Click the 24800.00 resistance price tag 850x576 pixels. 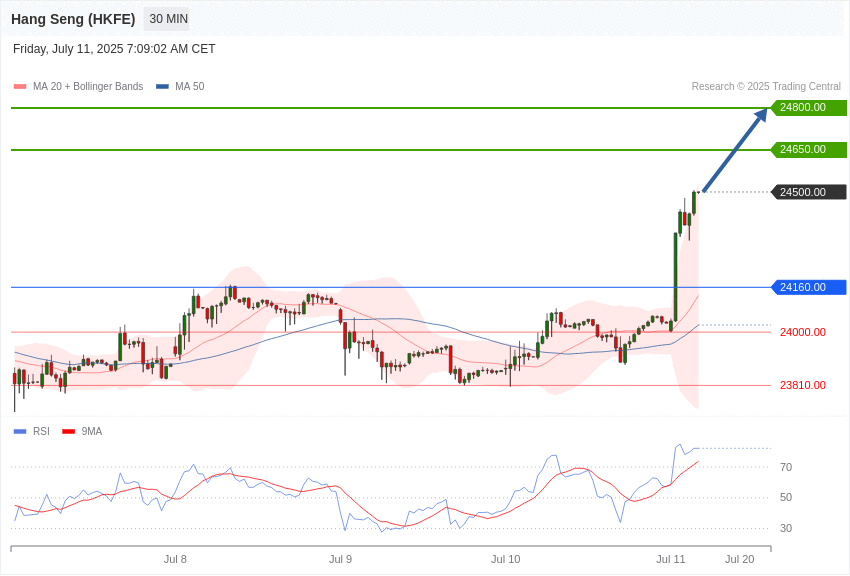click(x=809, y=107)
